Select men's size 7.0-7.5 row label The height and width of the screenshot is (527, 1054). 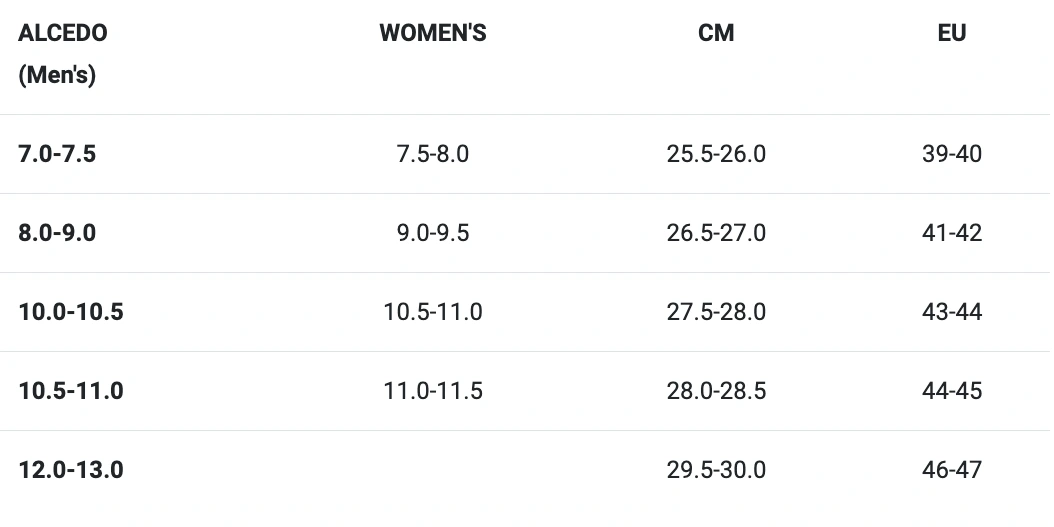tap(57, 154)
